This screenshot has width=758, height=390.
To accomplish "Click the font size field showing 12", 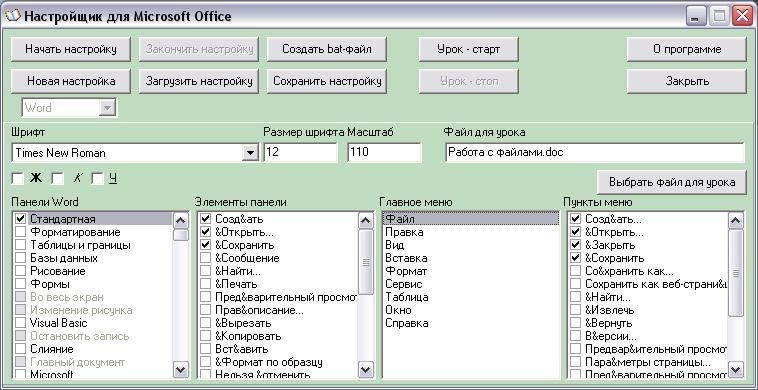I will click(301, 153).
